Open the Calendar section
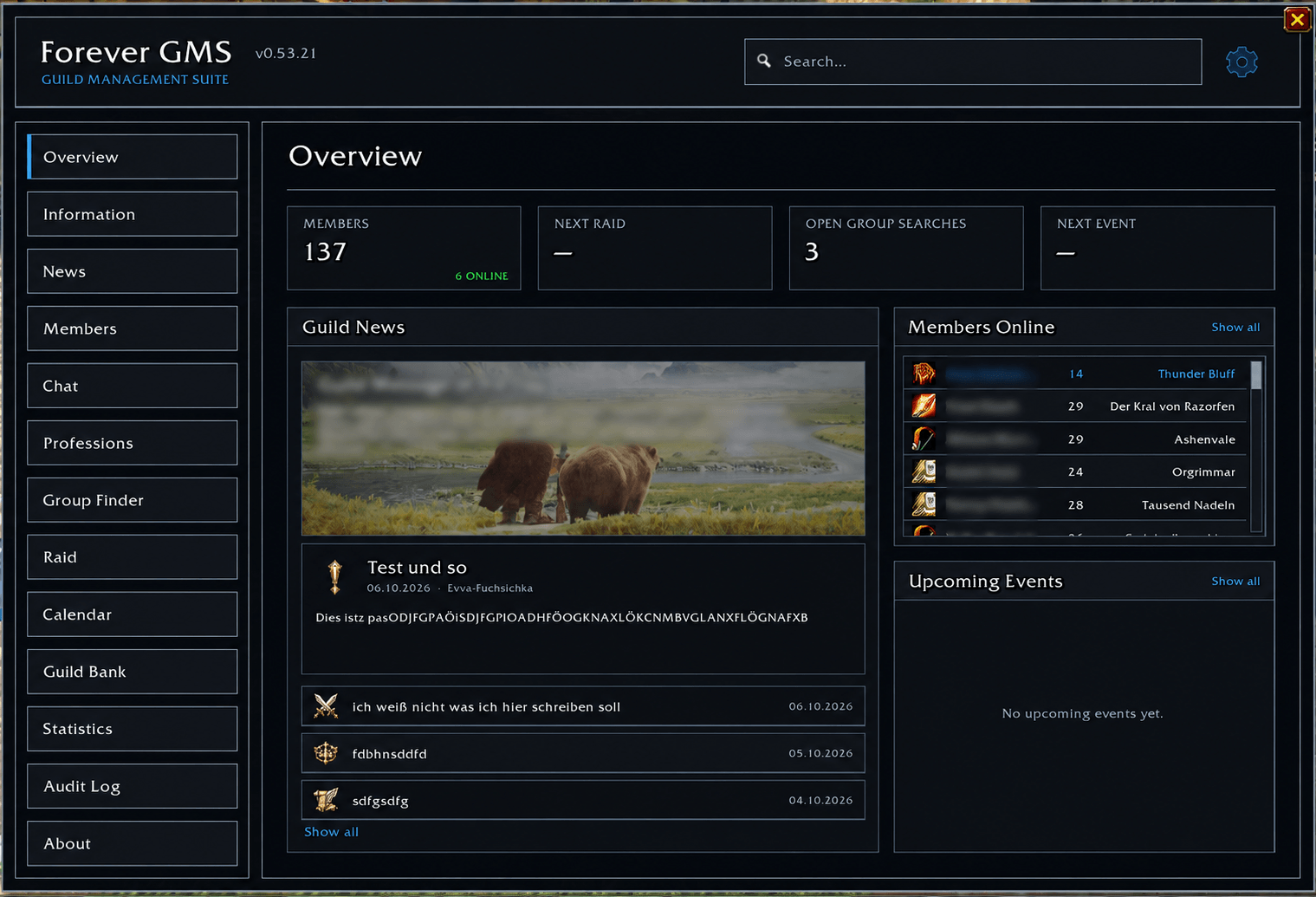 pos(133,614)
